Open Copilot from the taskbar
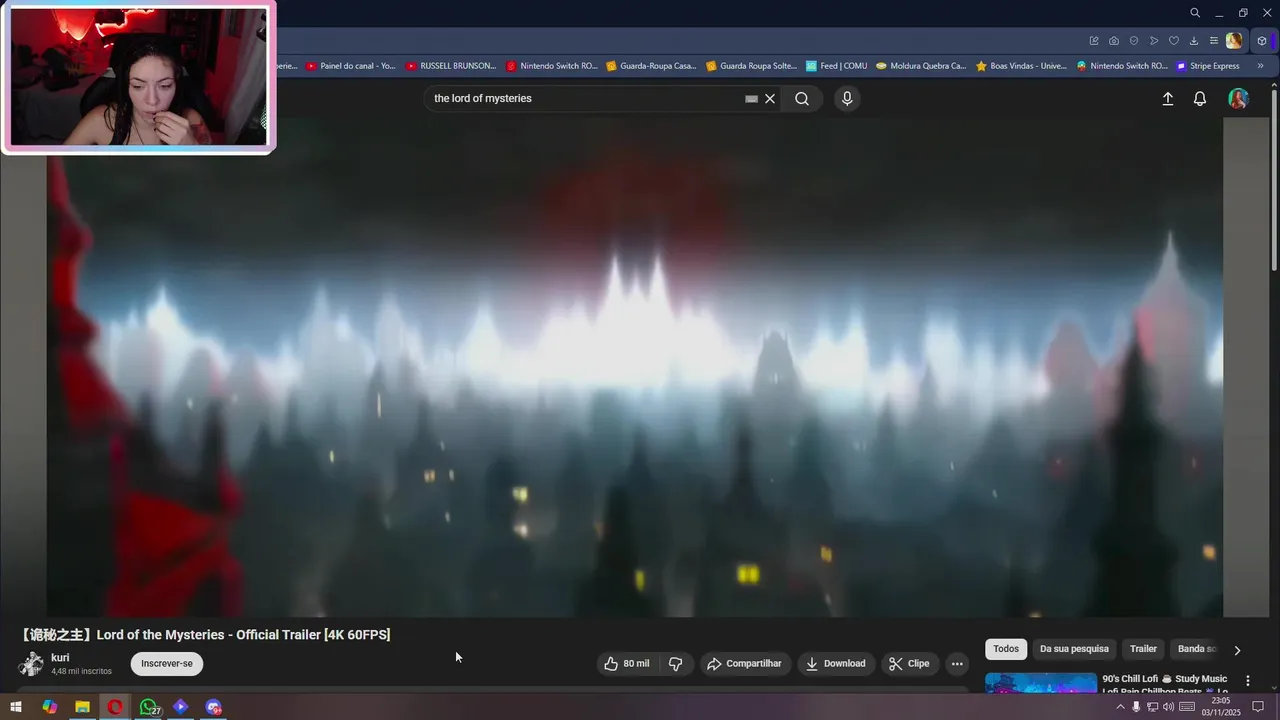This screenshot has height=720, width=1280. [49, 707]
